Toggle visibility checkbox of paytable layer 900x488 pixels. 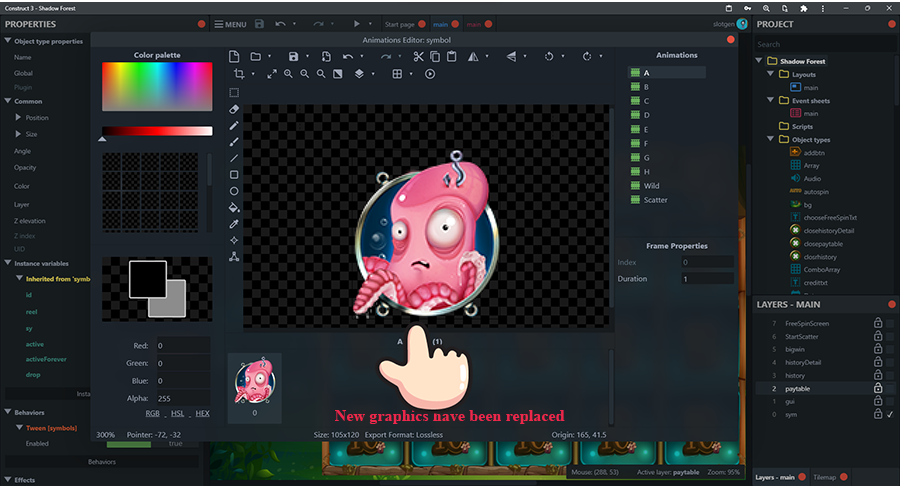click(890, 389)
